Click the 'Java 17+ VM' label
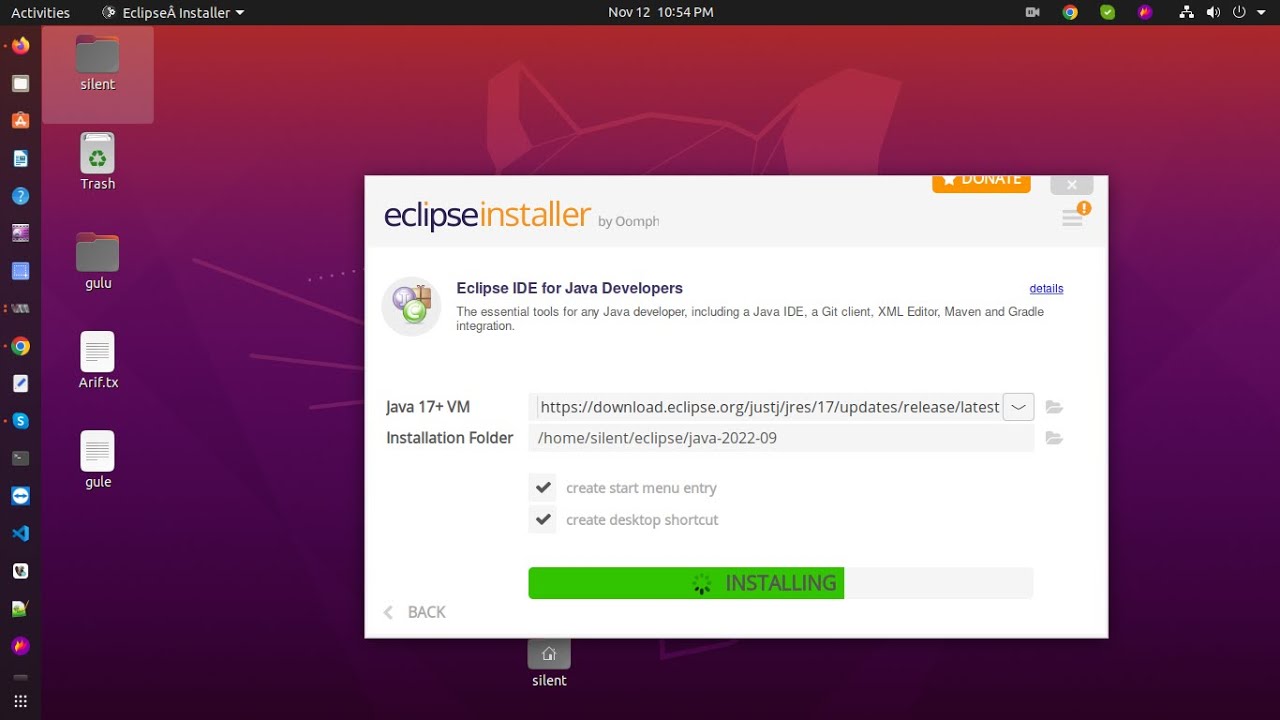 (x=428, y=407)
